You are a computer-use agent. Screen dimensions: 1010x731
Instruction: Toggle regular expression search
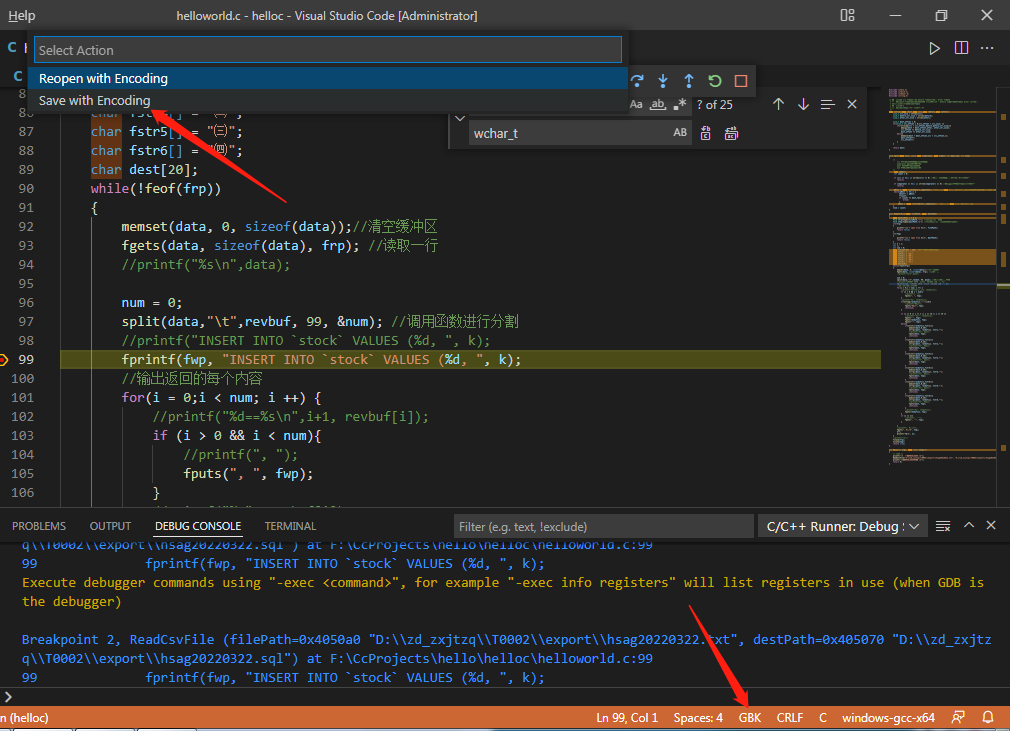coord(680,104)
